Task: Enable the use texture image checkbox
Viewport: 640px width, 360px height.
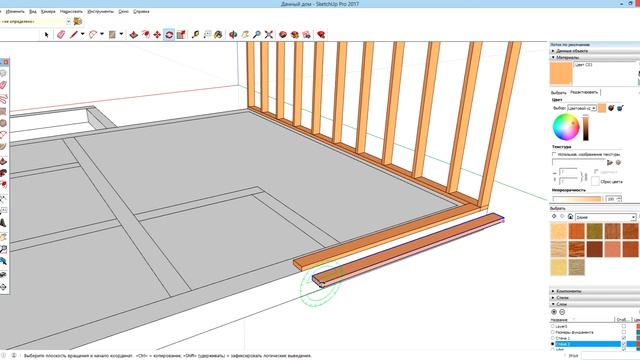Action: pos(554,154)
